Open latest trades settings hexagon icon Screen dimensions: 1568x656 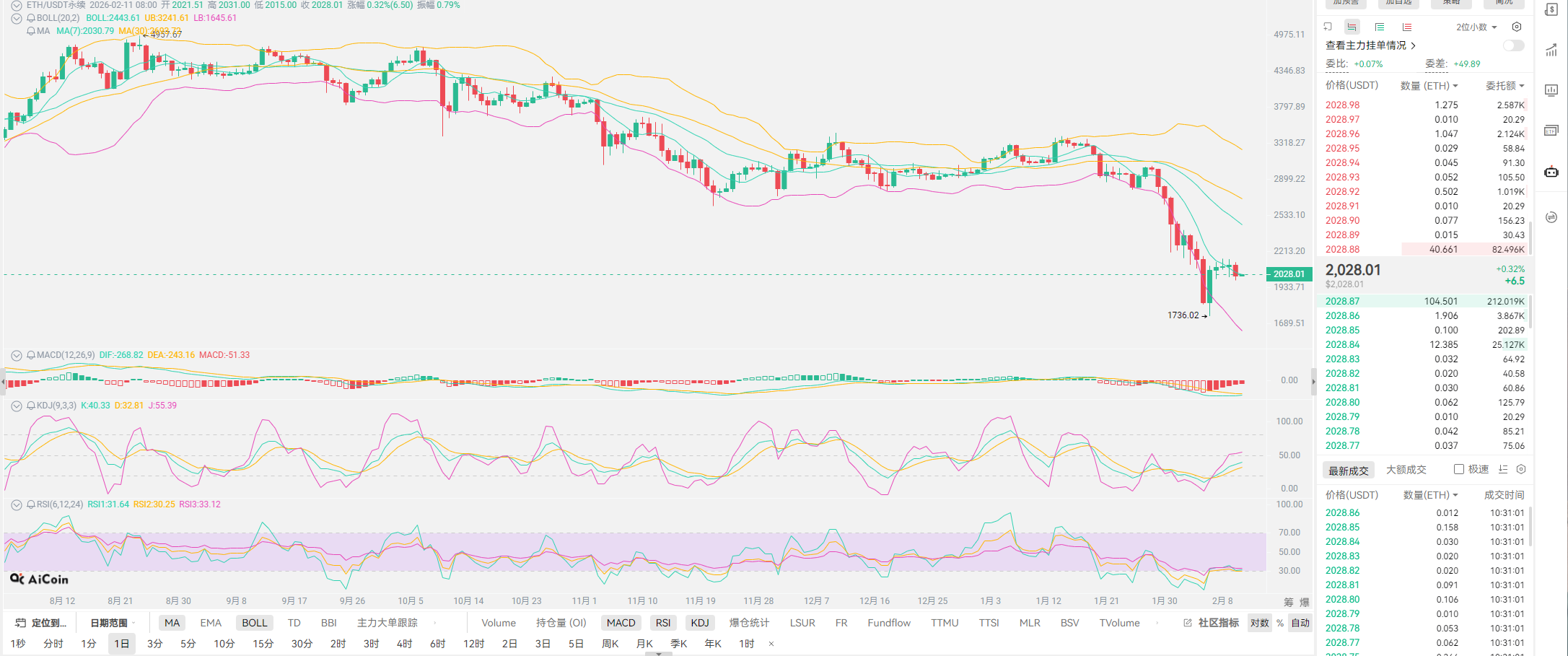(1521, 469)
